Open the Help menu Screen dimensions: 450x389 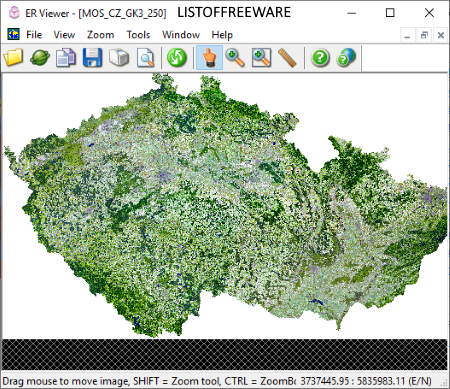(222, 35)
